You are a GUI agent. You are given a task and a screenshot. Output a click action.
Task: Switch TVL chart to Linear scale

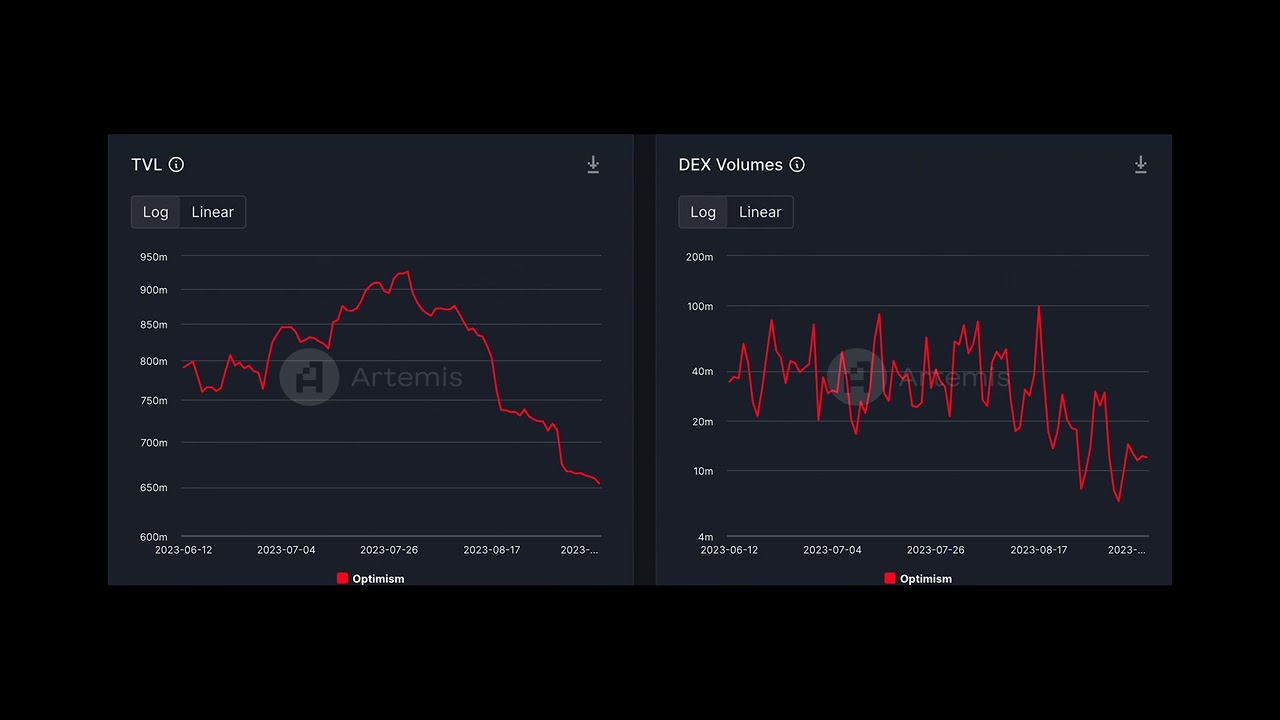point(212,212)
